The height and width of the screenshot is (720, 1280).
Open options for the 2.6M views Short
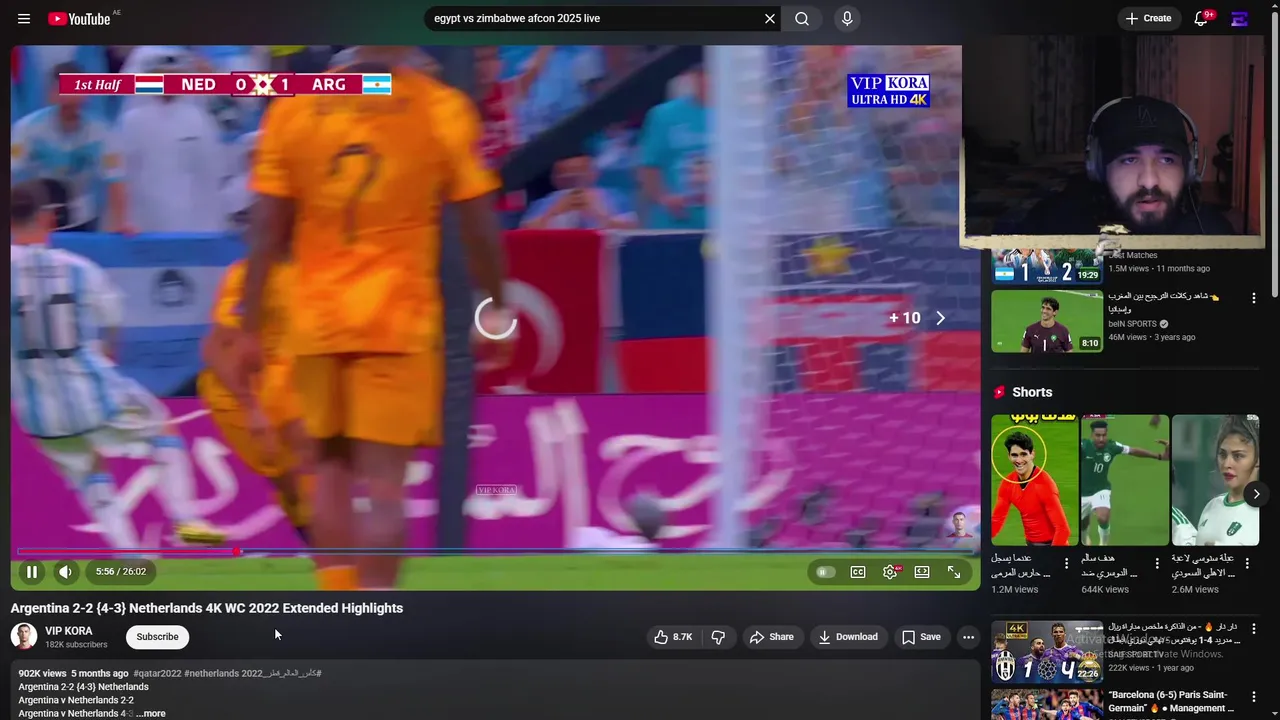(1247, 564)
